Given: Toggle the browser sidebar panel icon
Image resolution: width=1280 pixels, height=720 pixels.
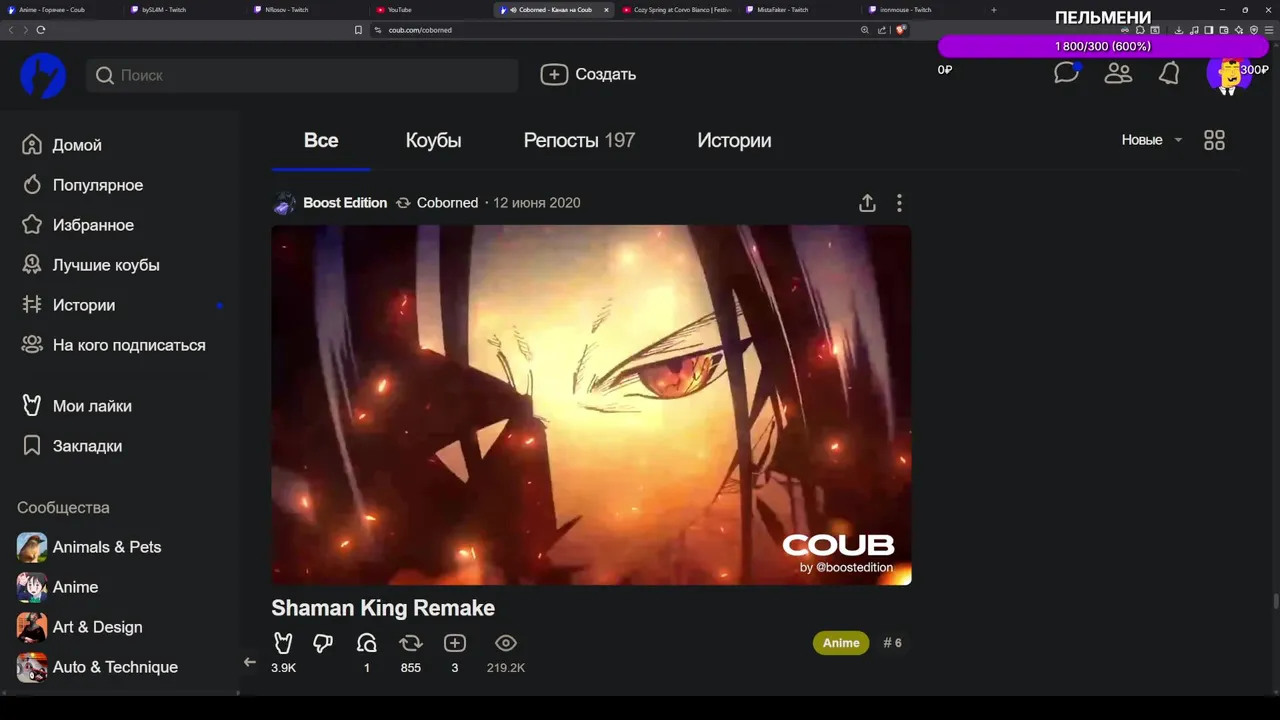Looking at the screenshot, I should coord(1209,30).
